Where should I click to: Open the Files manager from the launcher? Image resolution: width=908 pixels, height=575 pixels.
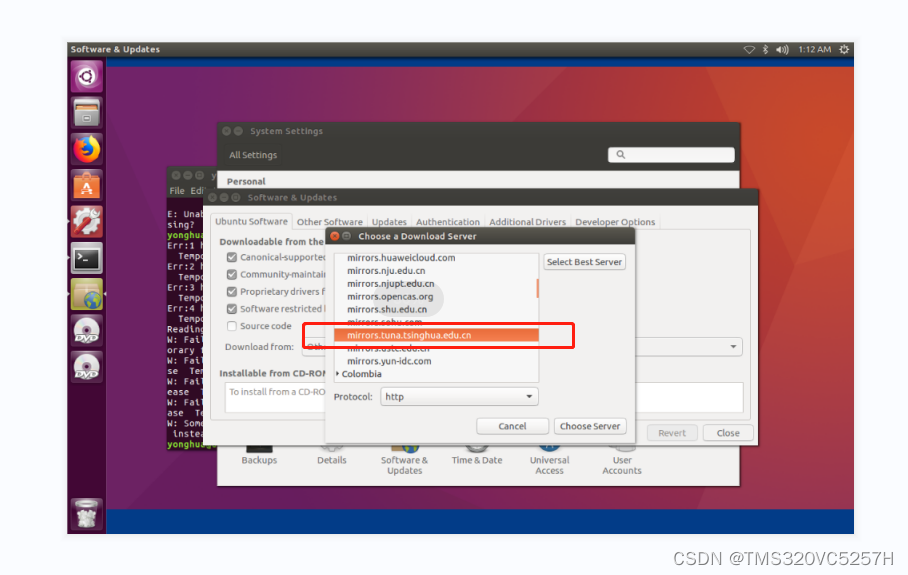[87, 112]
